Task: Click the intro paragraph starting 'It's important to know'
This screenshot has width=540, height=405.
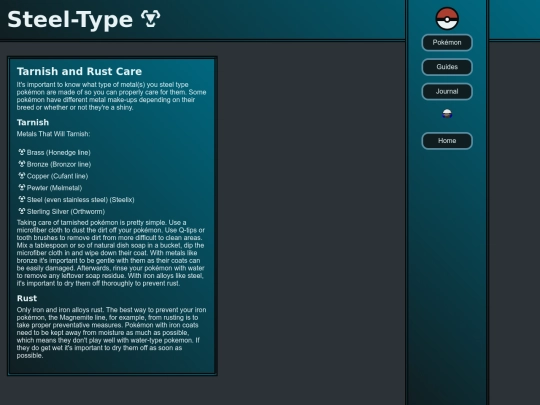Action: coord(112,96)
